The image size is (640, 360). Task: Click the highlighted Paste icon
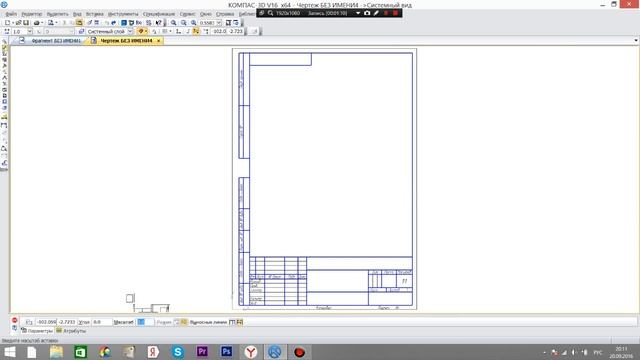79,23
